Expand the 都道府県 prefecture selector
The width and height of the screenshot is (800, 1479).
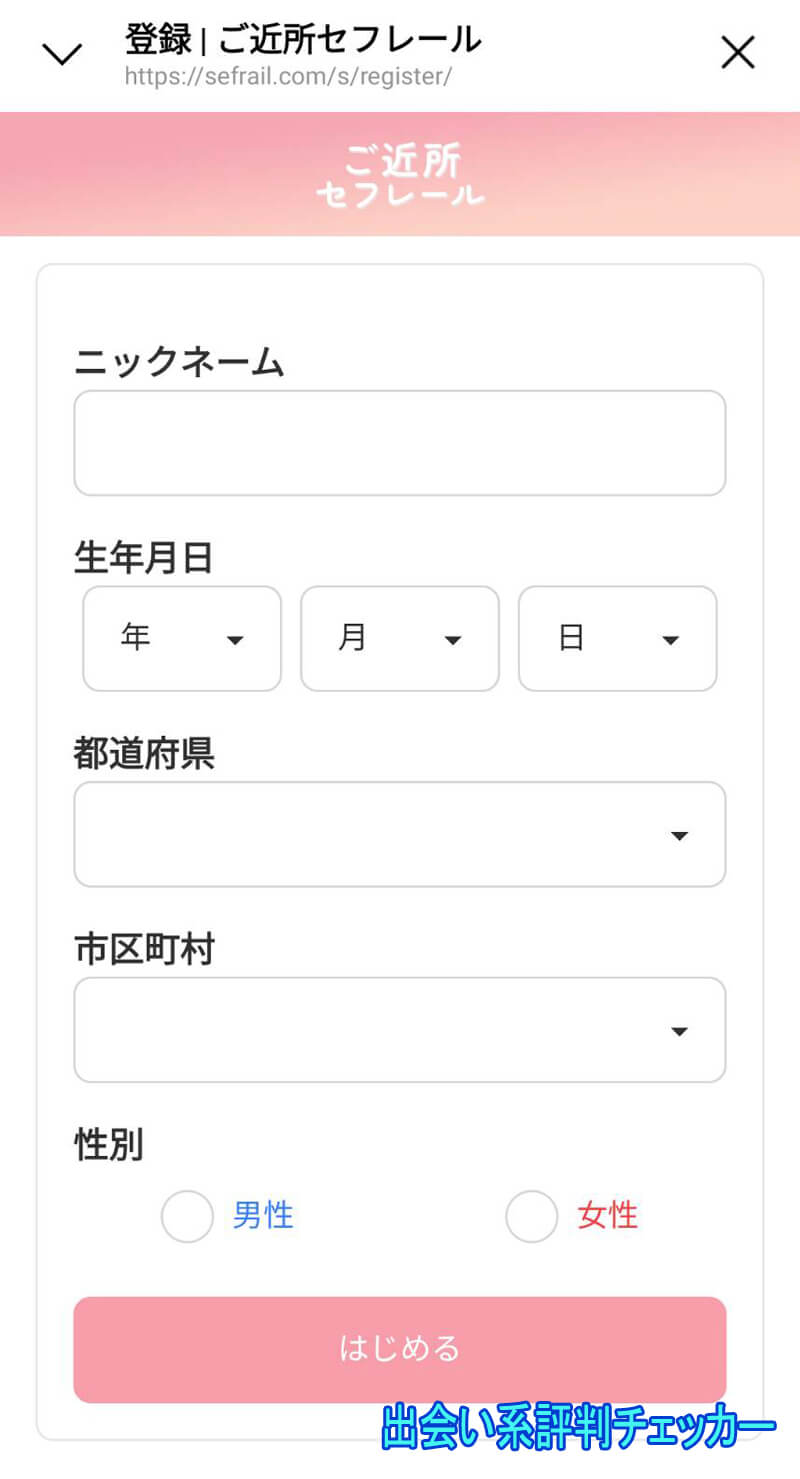pyautogui.click(x=681, y=834)
